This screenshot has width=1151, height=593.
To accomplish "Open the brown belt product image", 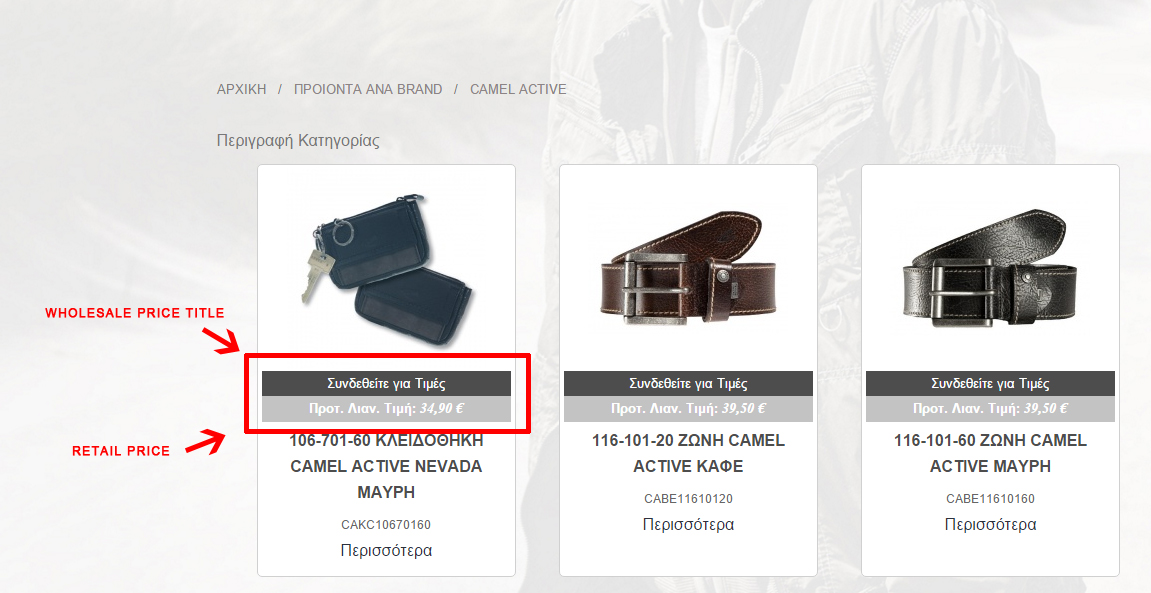I will (x=689, y=268).
